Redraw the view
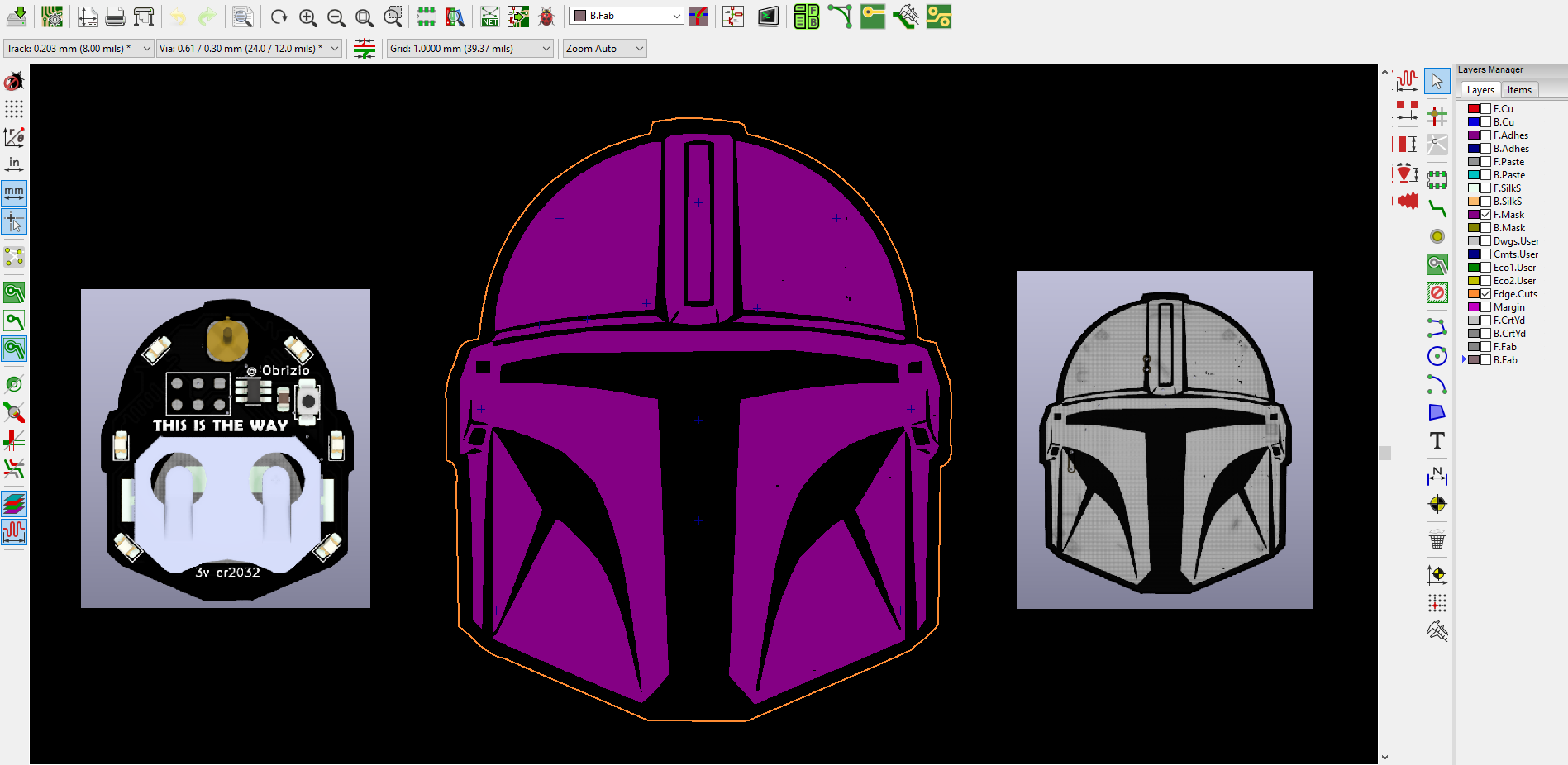Viewport: 1568px width, 765px height. (279, 16)
